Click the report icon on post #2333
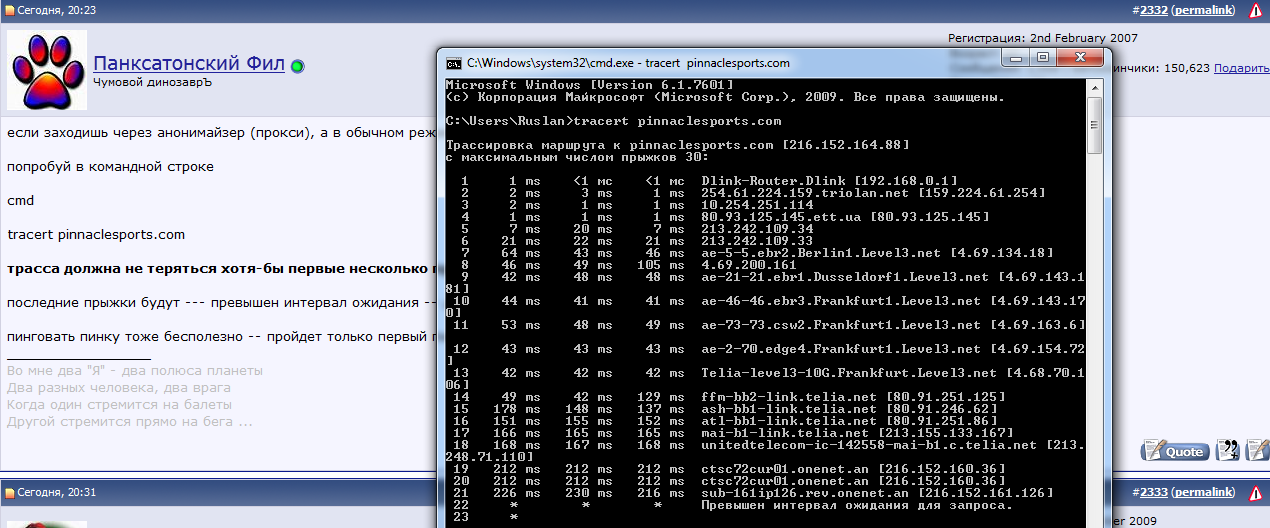Viewport: 1270px width, 528px height. pyautogui.click(x=1256, y=492)
